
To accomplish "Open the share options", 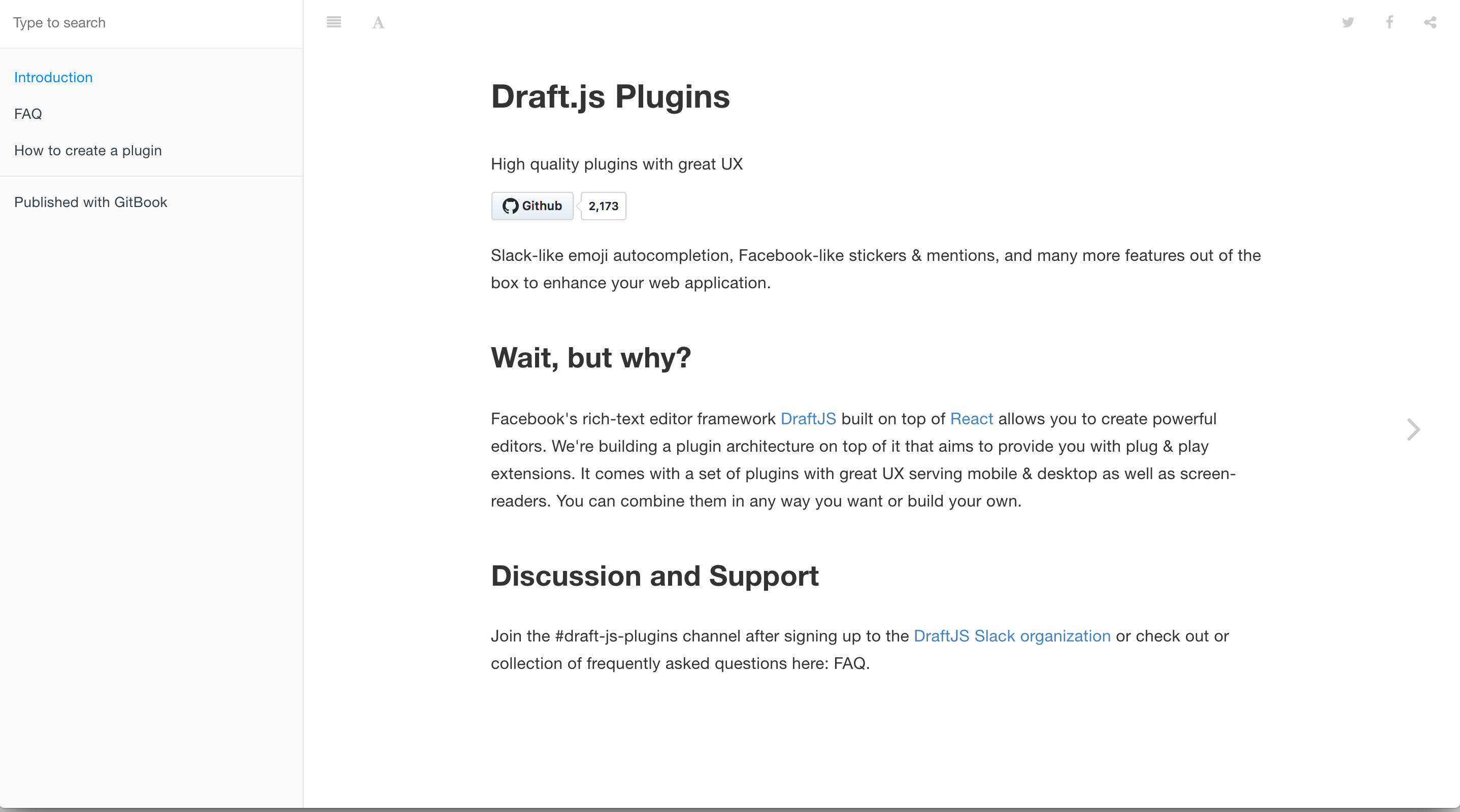I will tap(1430, 23).
